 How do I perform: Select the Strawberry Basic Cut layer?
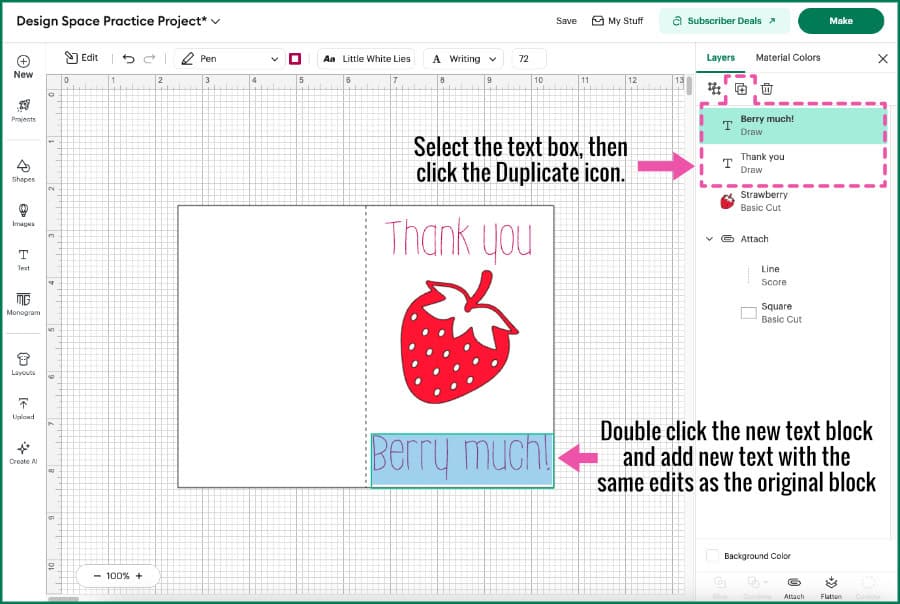[x=793, y=201]
